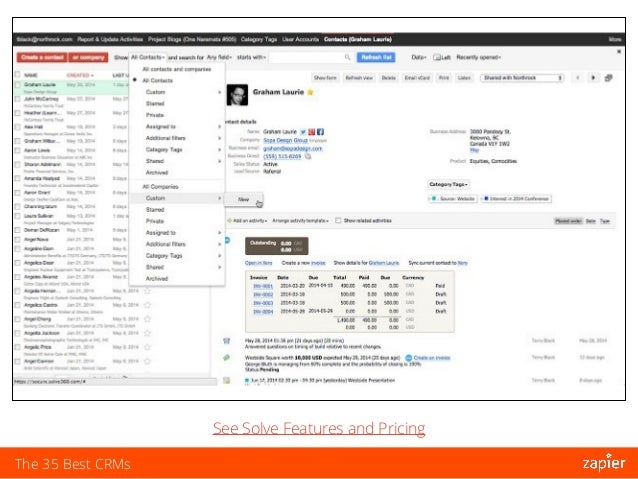Click the search magnifier icon in search field
Viewport: 638px width, 479px height.
click(x=347, y=57)
